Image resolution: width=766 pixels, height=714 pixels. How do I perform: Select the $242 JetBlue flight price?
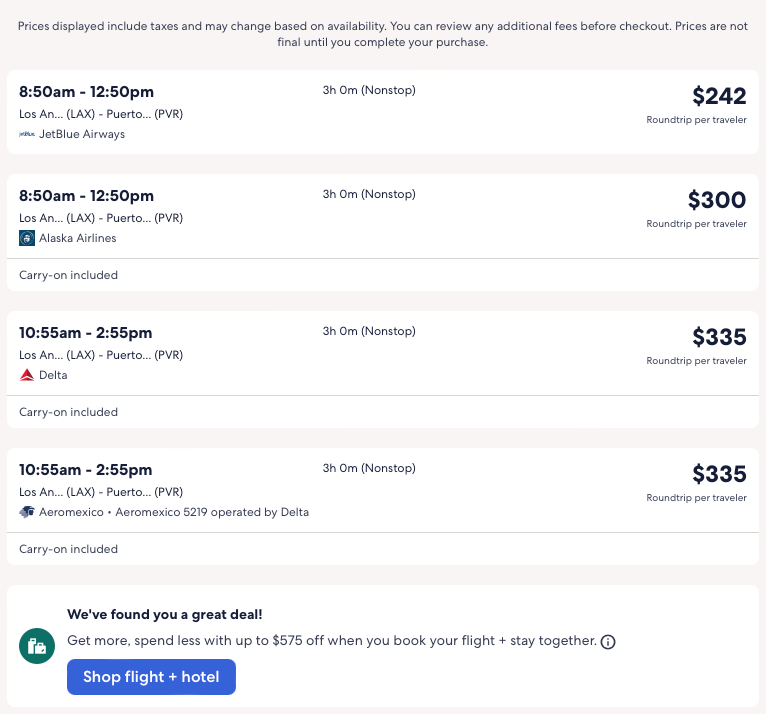click(719, 96)
